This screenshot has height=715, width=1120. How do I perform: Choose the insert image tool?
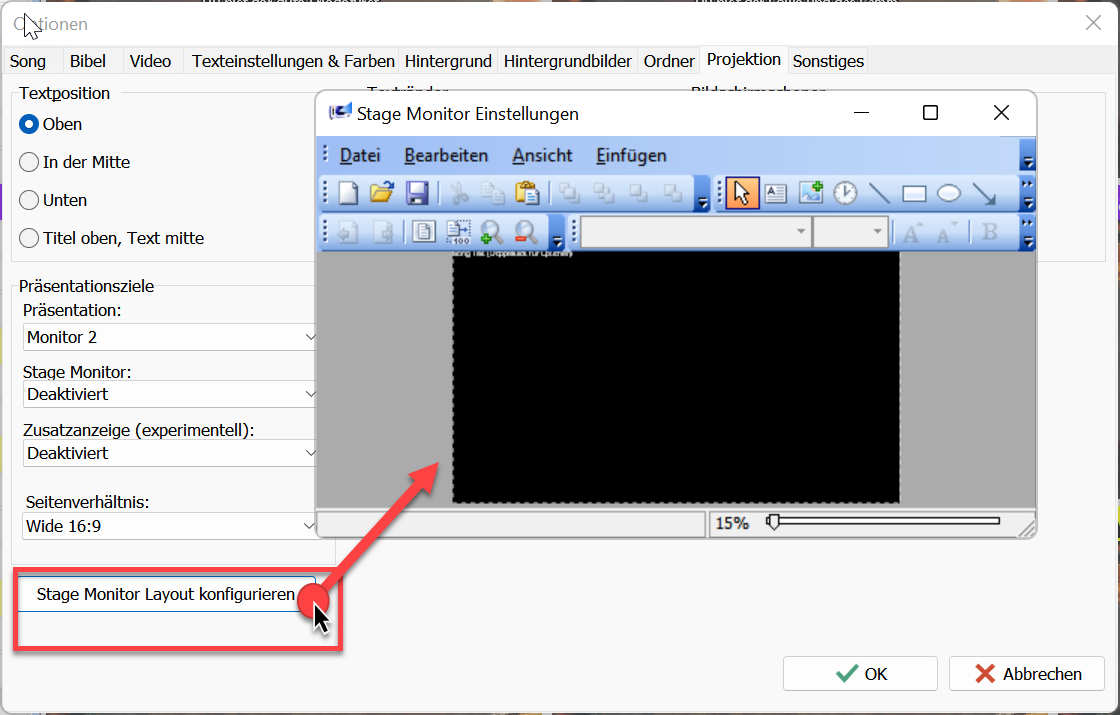(811, 193)
